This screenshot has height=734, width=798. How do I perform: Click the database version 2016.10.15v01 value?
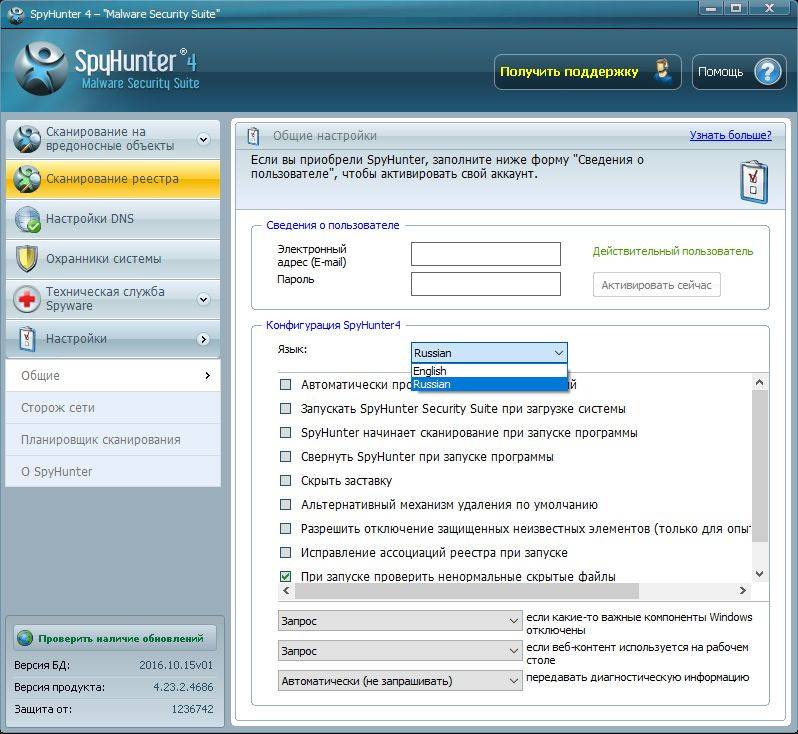tap(176, 665)
